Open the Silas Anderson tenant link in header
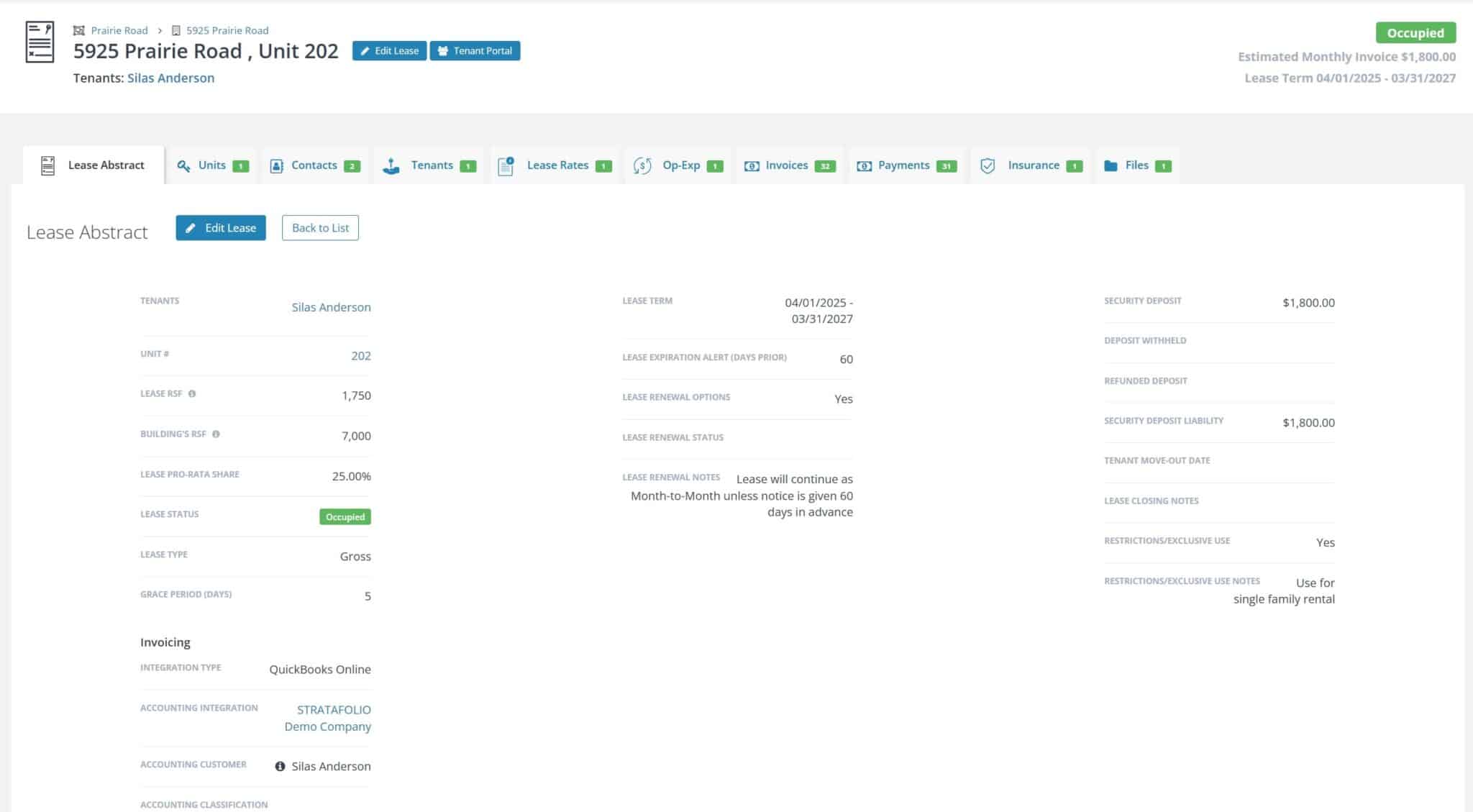Screen dimensions: 1473x812 pyautogui.click(x=170, y=78)
